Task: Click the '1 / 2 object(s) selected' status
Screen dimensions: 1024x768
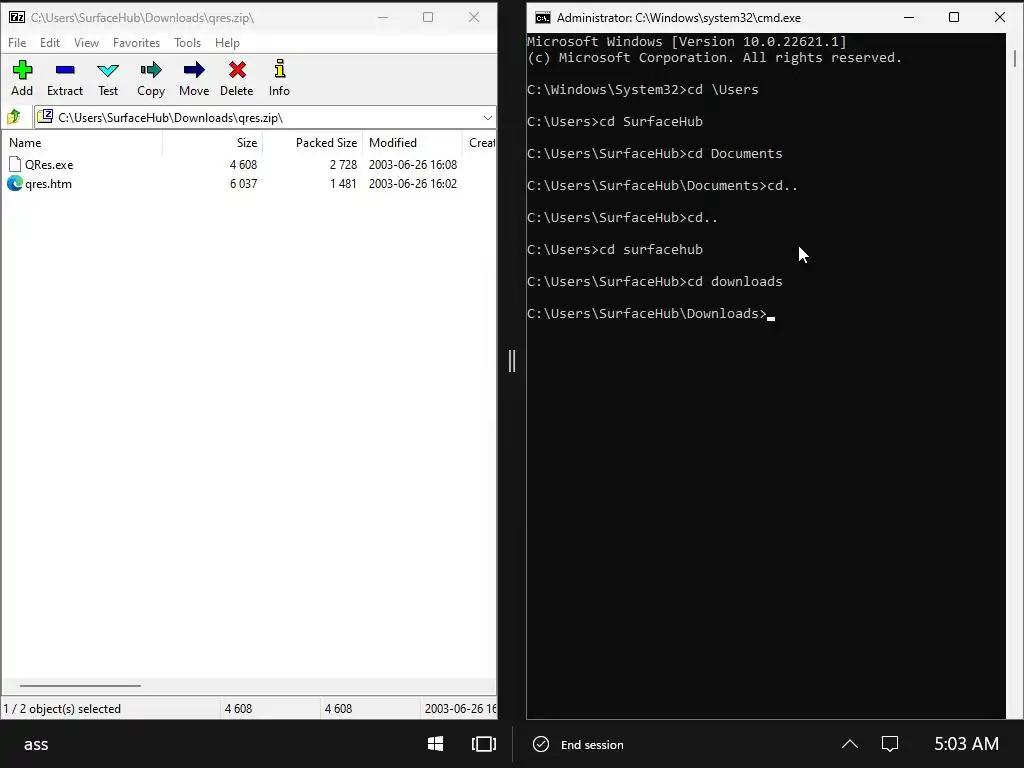Action: point(62,709)
